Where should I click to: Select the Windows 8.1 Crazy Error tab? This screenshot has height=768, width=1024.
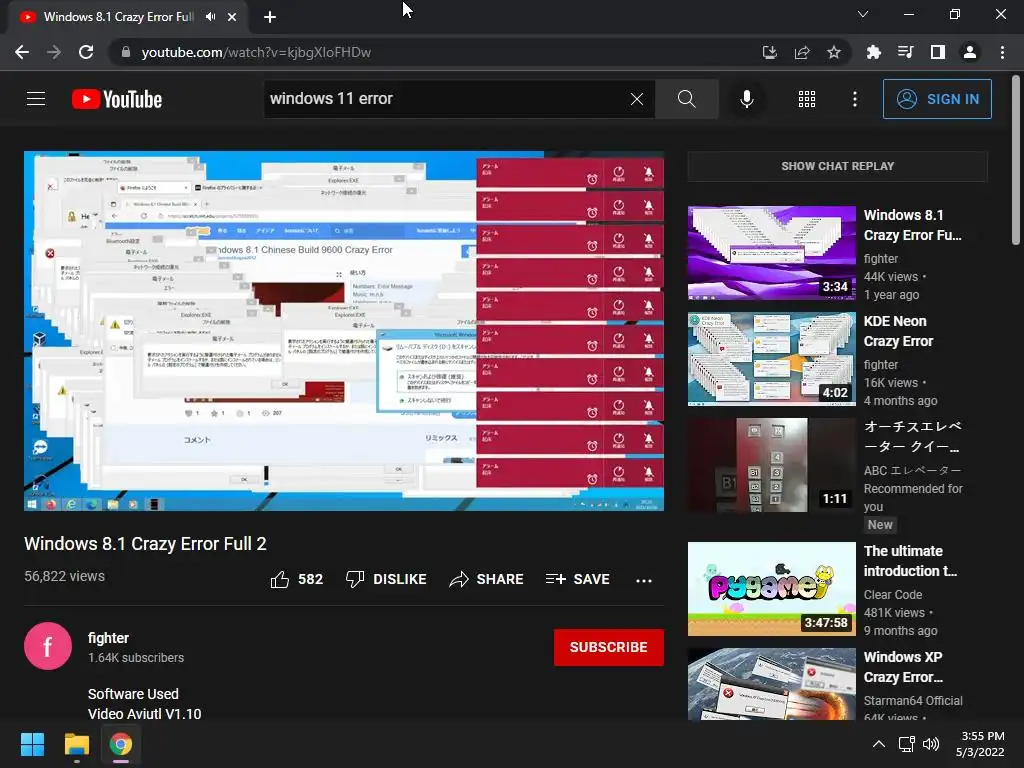pyautogui.click(x=118, y=17)
